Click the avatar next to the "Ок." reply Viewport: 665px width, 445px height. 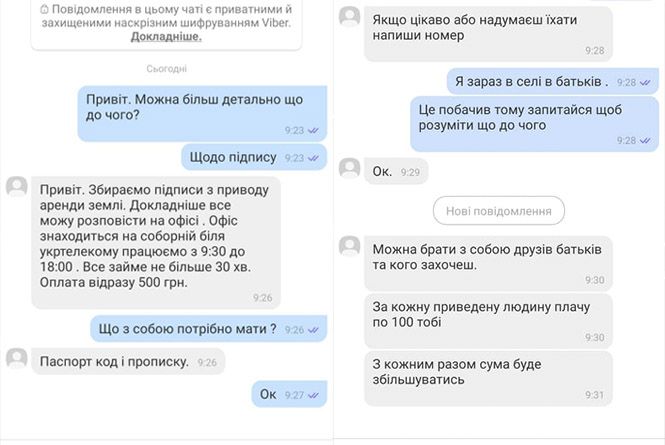[349, 168]
